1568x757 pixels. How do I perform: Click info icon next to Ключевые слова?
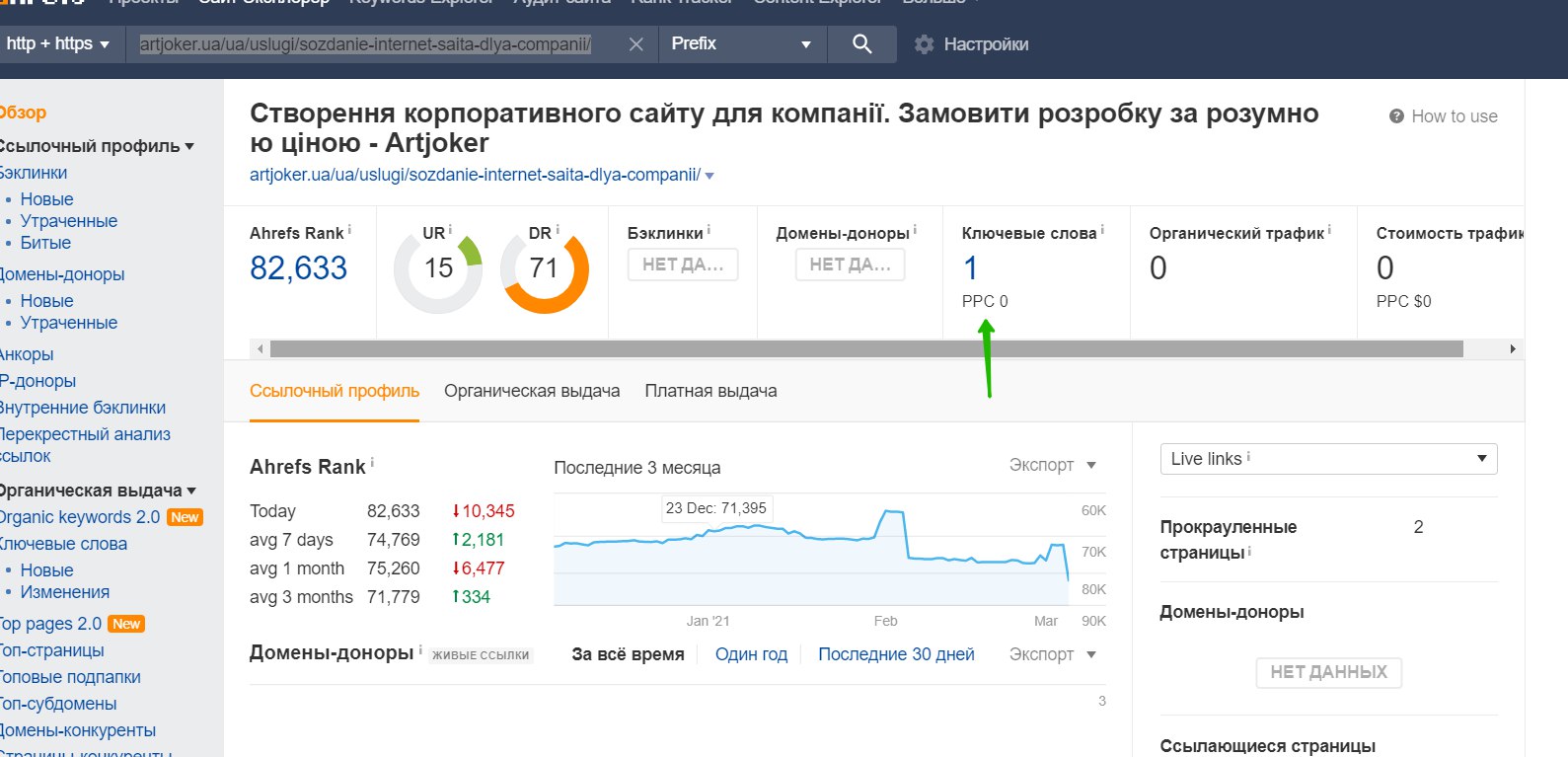click(1102, 230)
